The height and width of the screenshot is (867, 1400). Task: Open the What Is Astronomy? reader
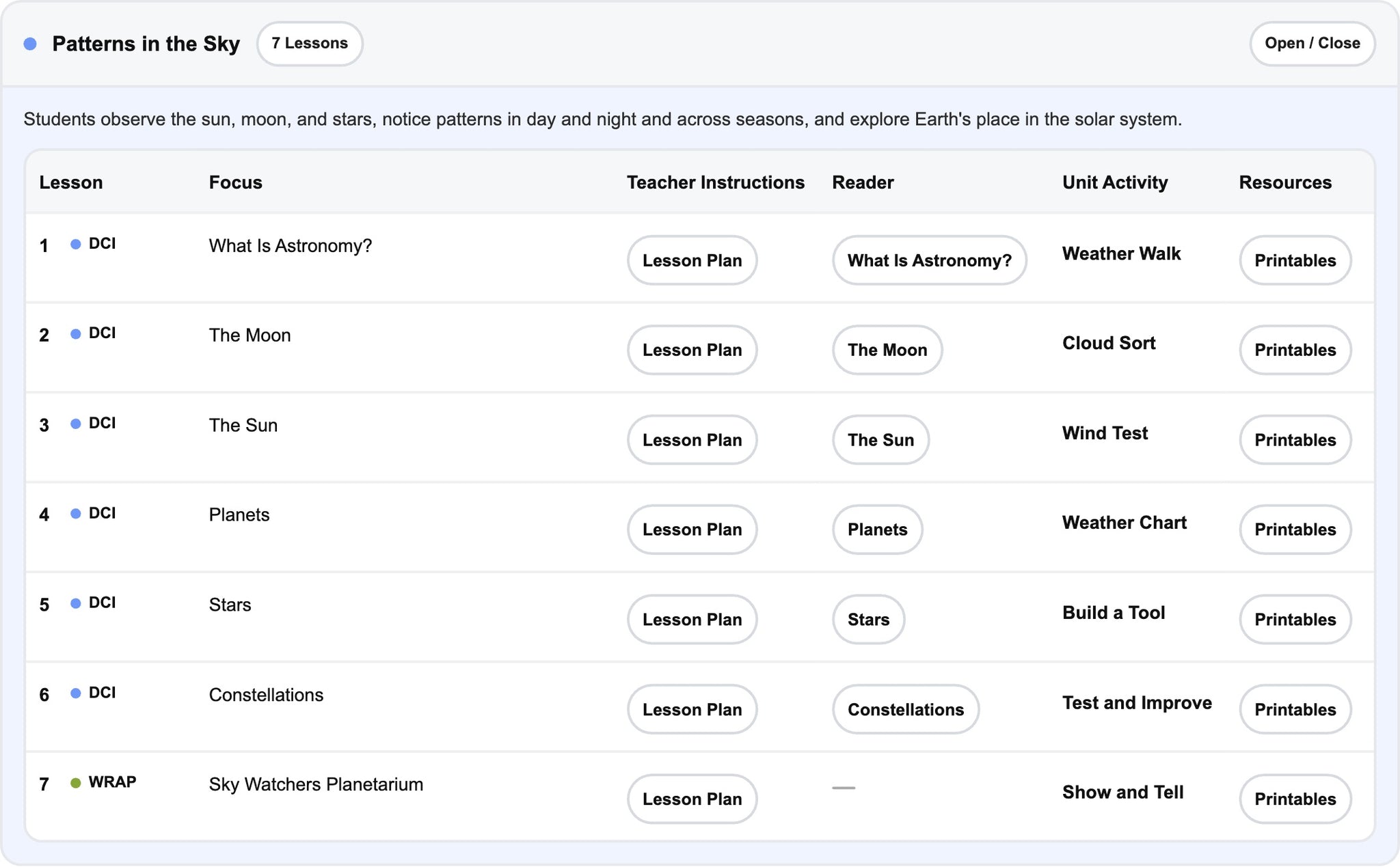(929, 260)
